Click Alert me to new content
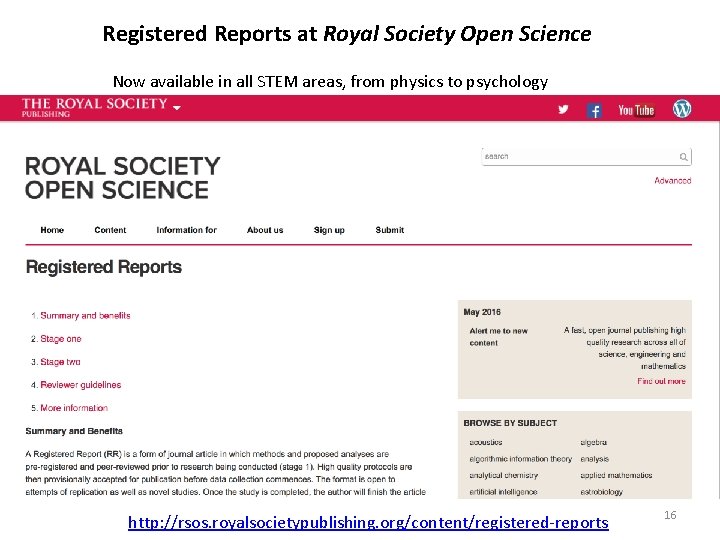720x540 pixels. coord(499,337)
